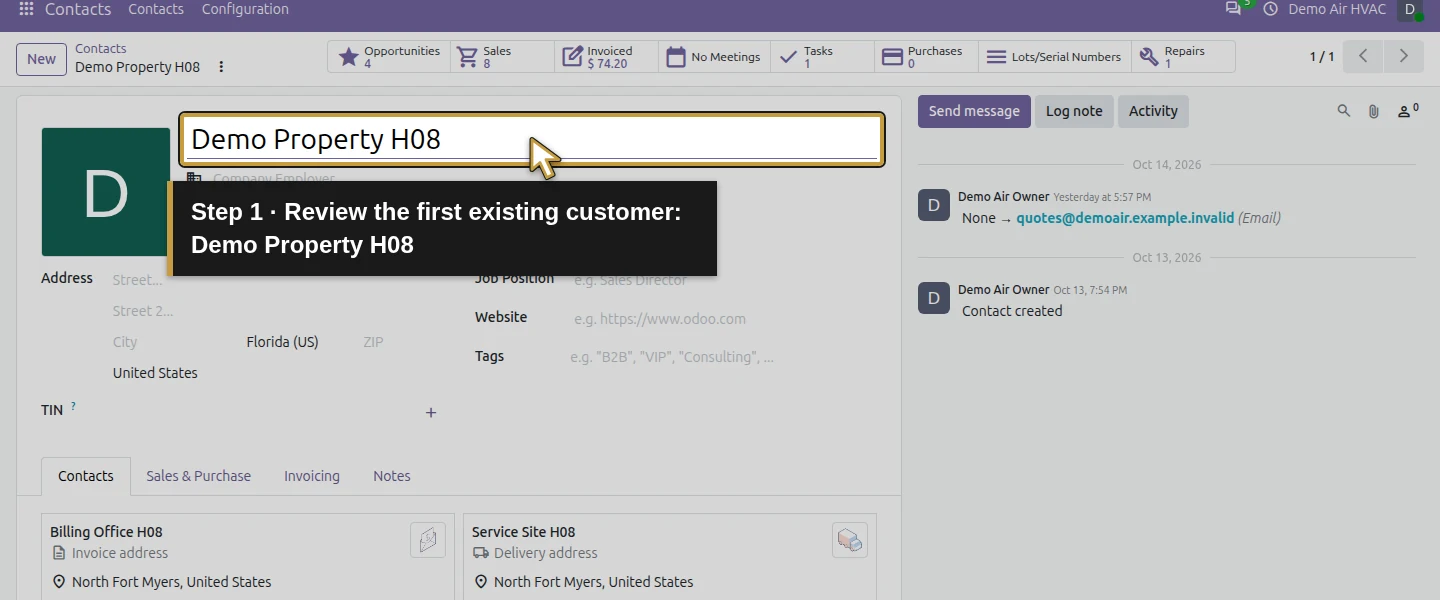
Task: Click the City field
Action: point(172,342)
